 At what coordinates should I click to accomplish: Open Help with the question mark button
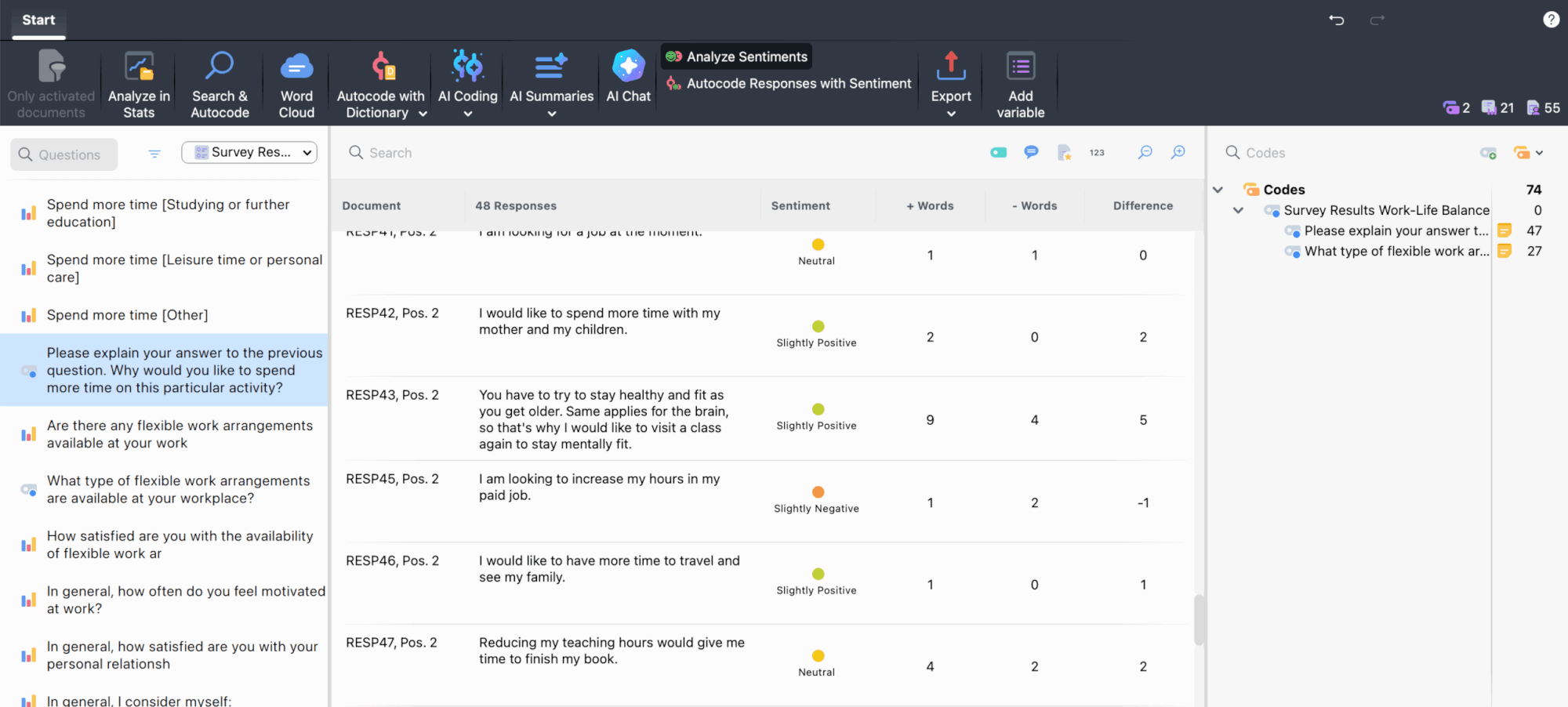coord(1551,19)
